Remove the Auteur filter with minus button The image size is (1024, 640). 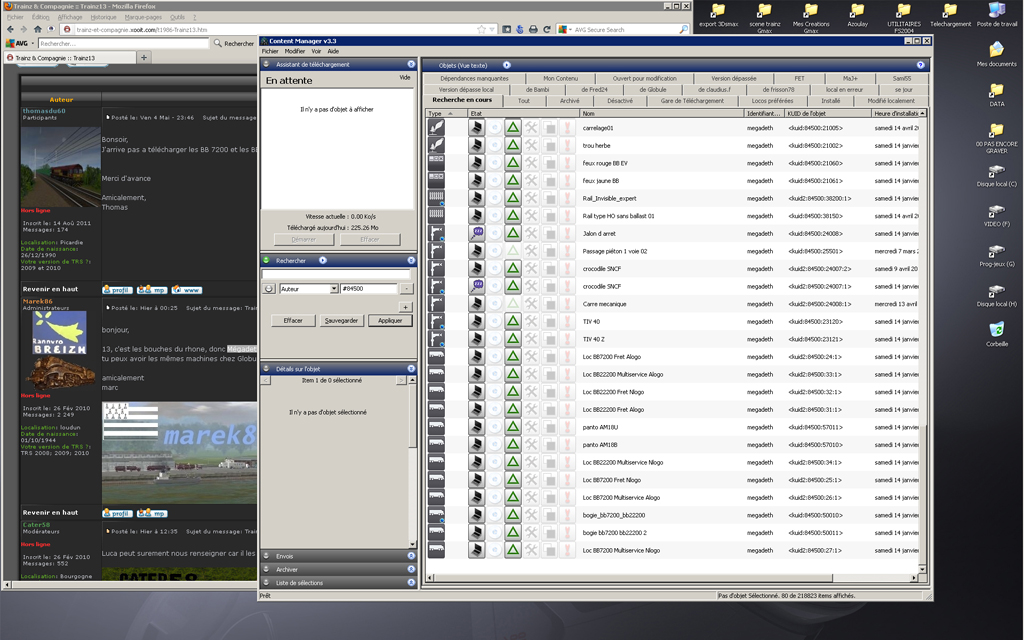(x=406, y=289)
